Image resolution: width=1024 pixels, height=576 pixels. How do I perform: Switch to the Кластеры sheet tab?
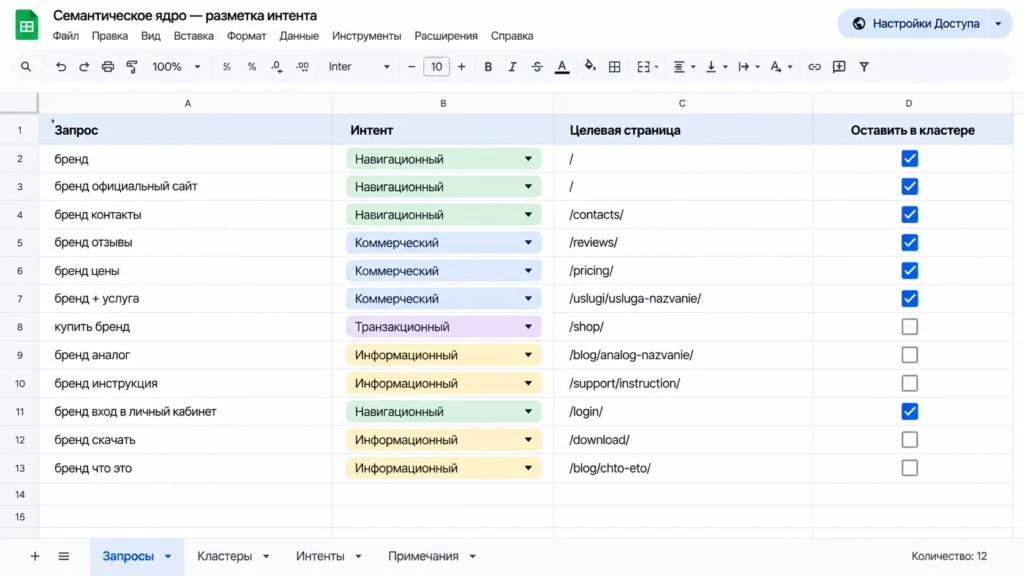coord(225,556)
